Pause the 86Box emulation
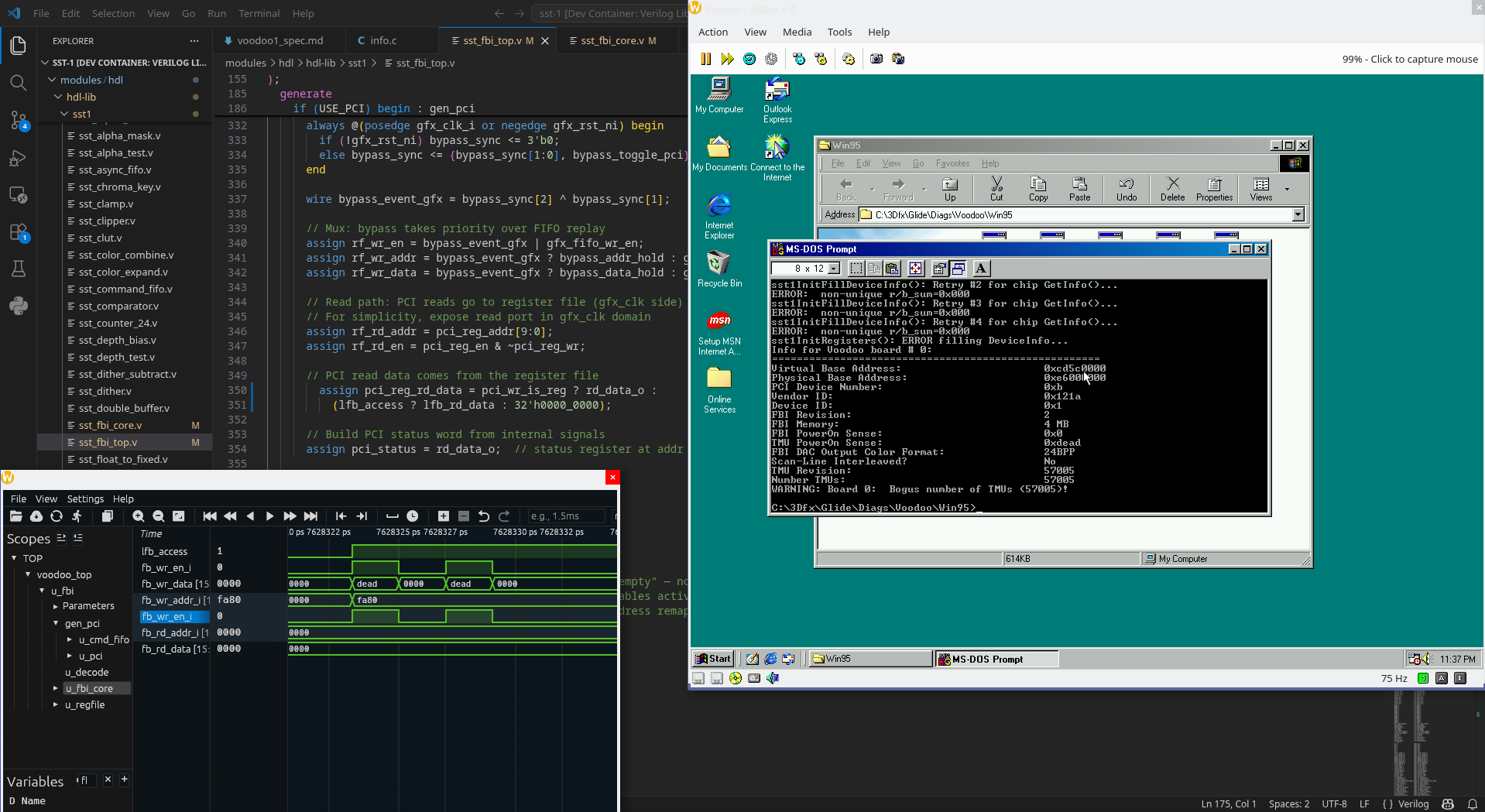Screen dimensions: 1485x812 click(x=705, y=59)
